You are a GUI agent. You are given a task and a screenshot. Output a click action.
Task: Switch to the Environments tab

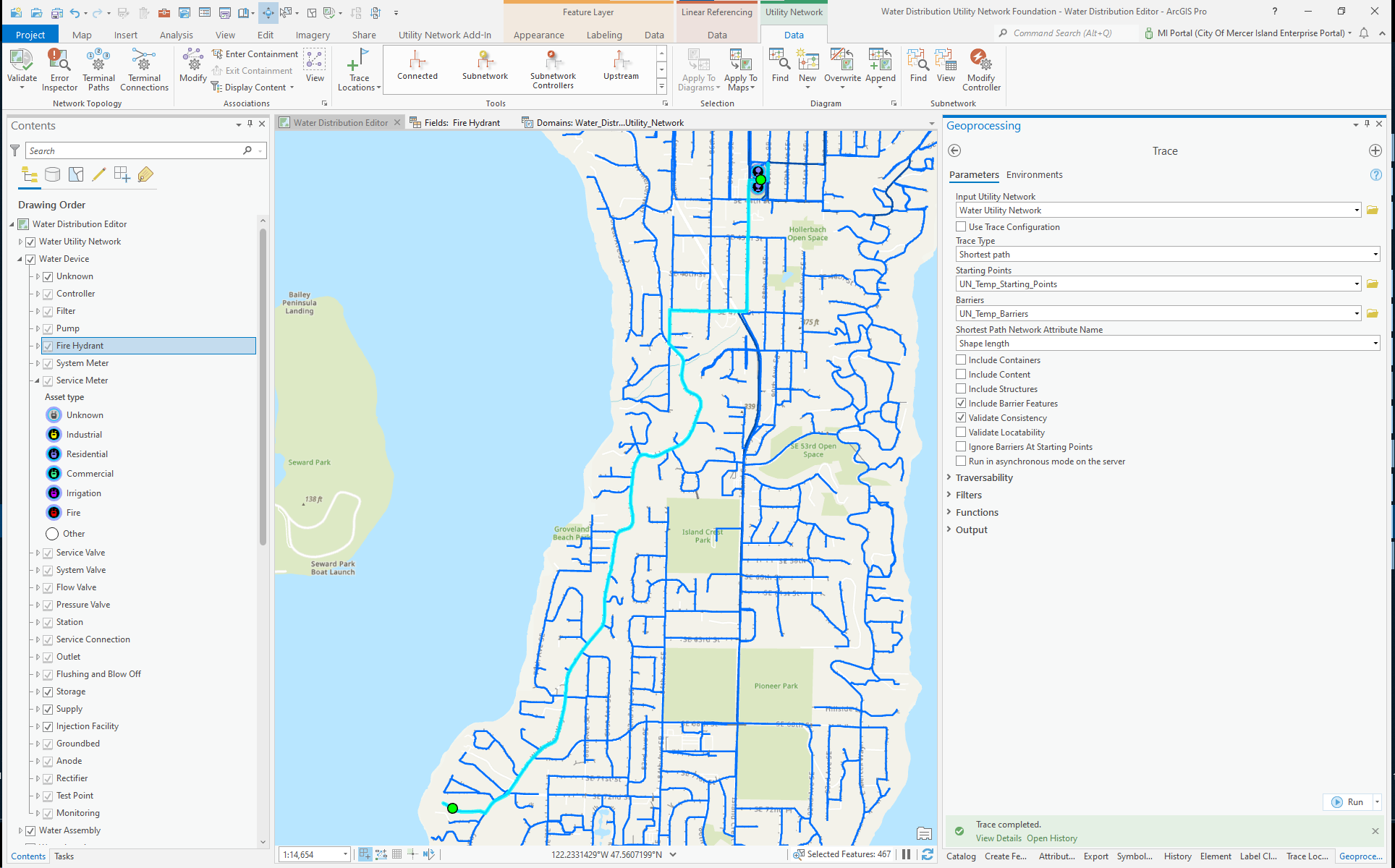click(x=1034, y=174)
